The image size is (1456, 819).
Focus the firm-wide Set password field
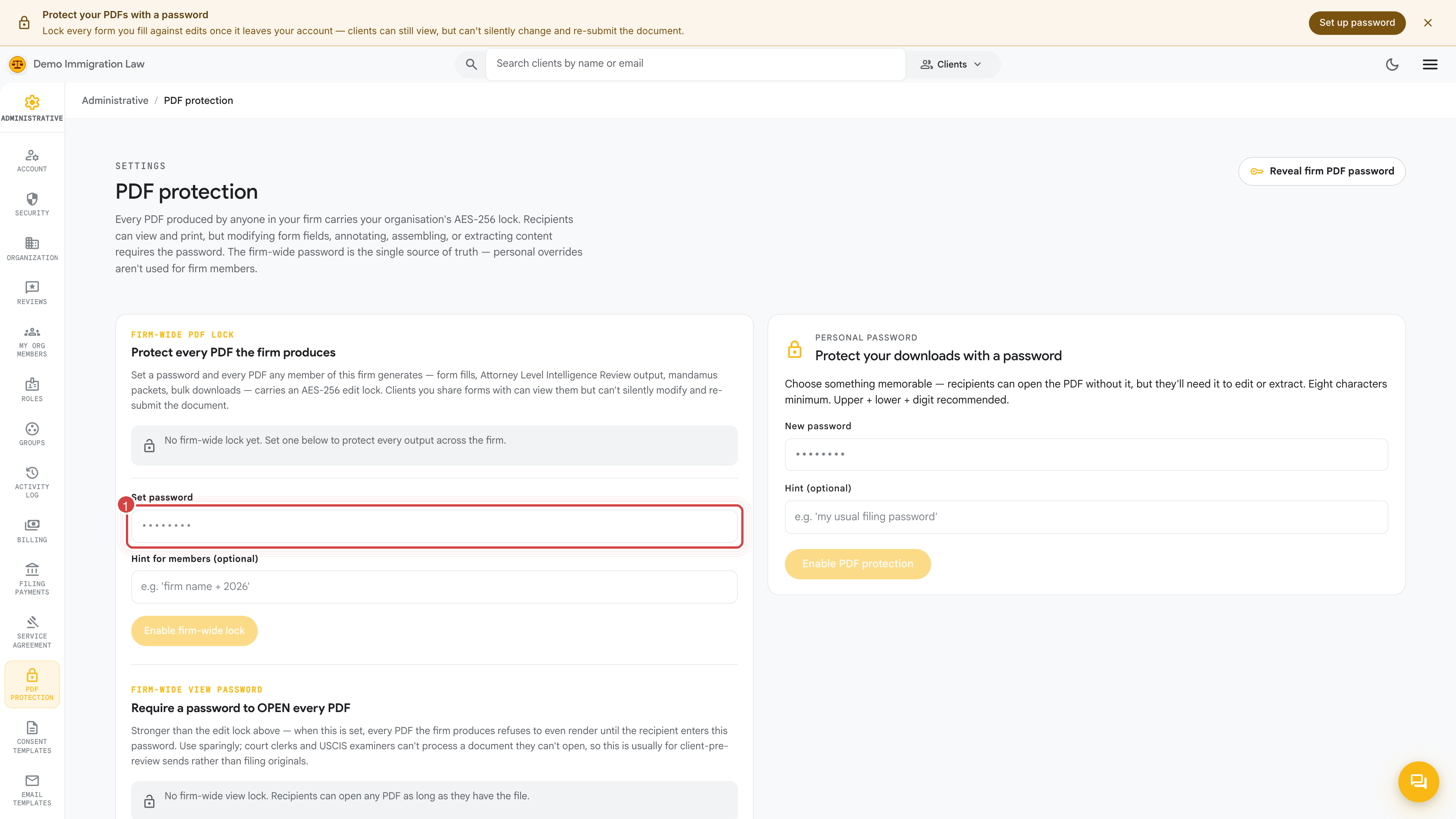[434, 526]
